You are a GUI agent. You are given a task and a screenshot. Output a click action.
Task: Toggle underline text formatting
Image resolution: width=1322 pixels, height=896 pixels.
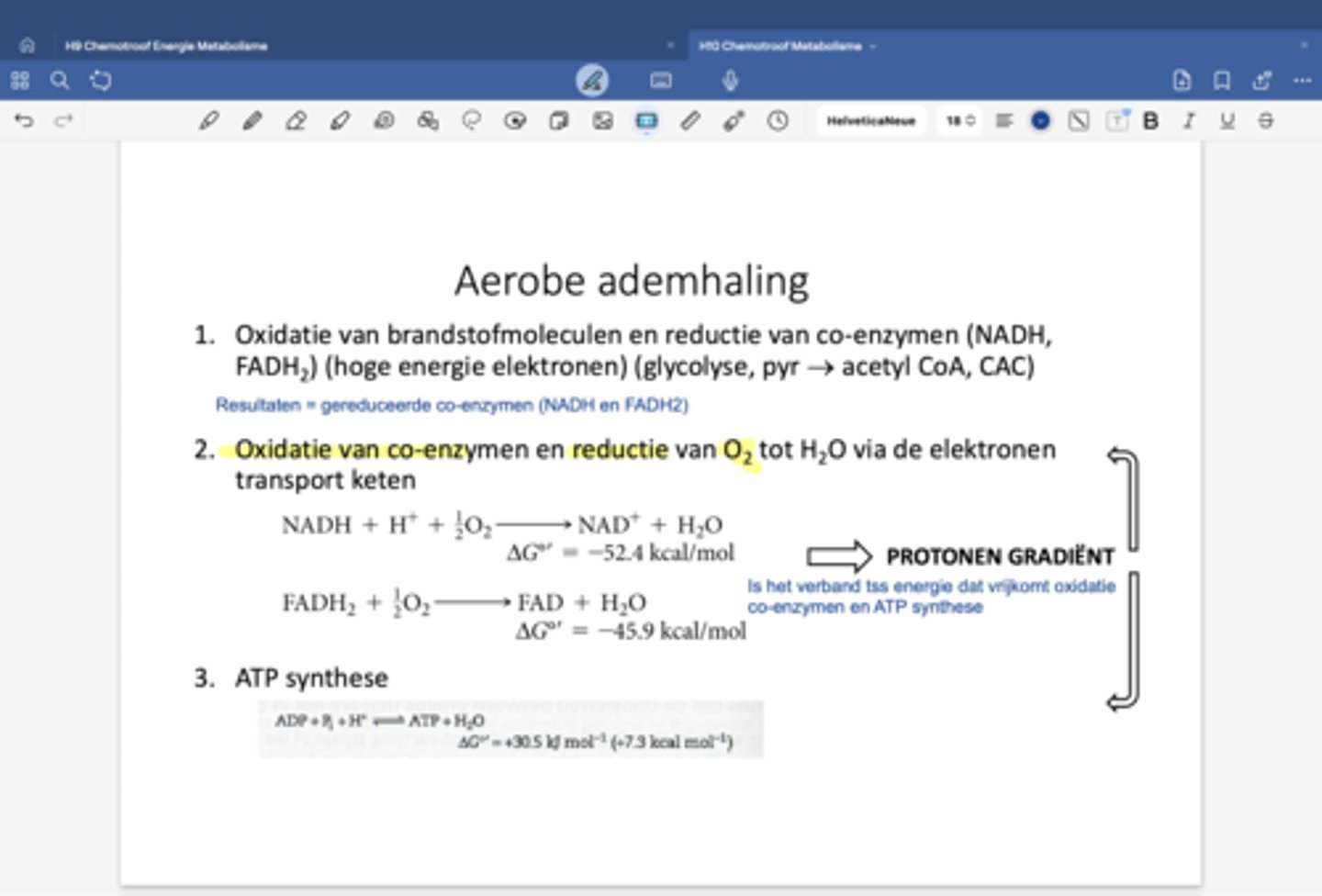[x=1227, y=120]
